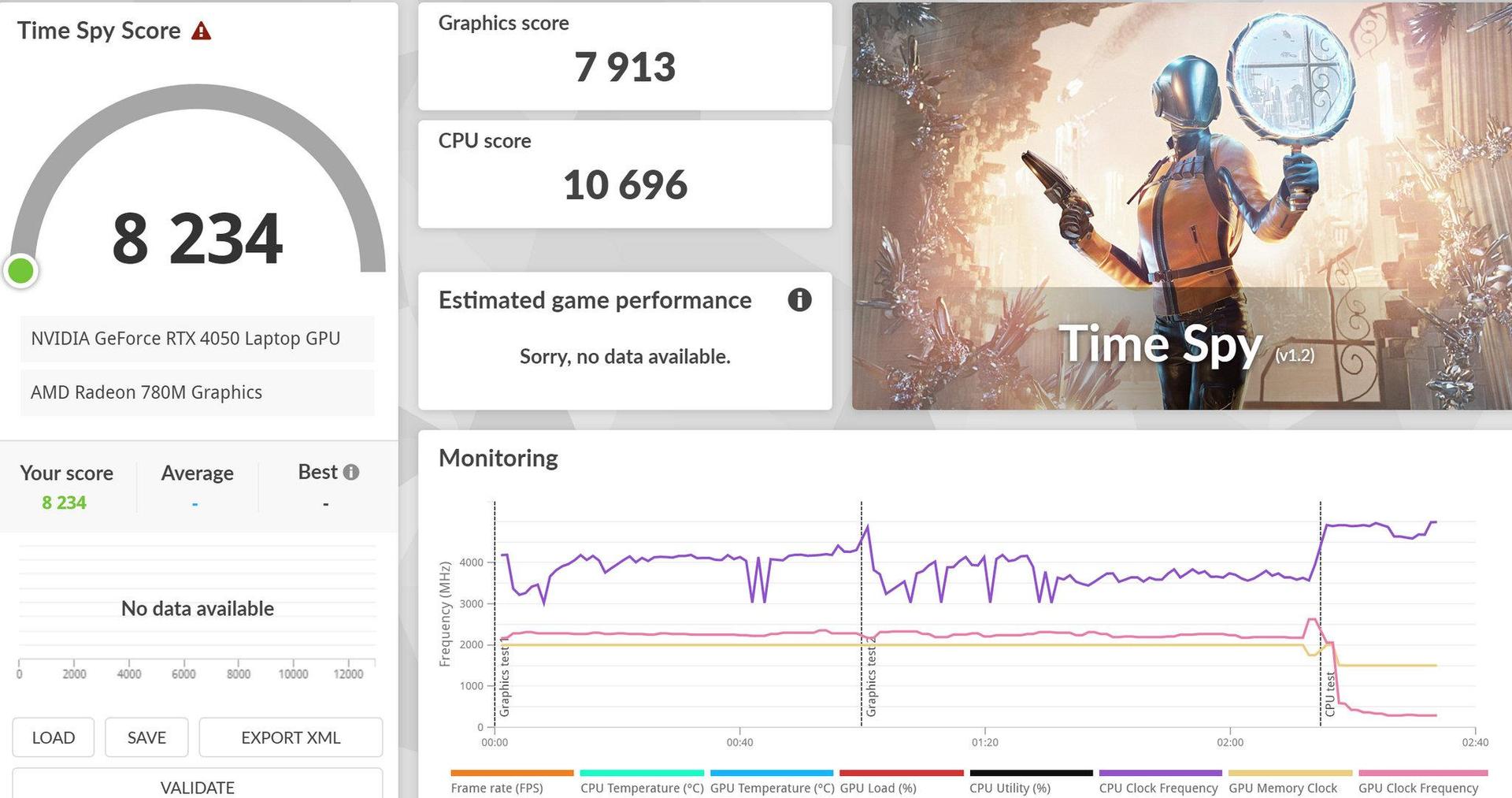Click the 02:00 time label on chart axis
The height and width of the screenshot is (798, 1512).
click(x=1230, y=742)
